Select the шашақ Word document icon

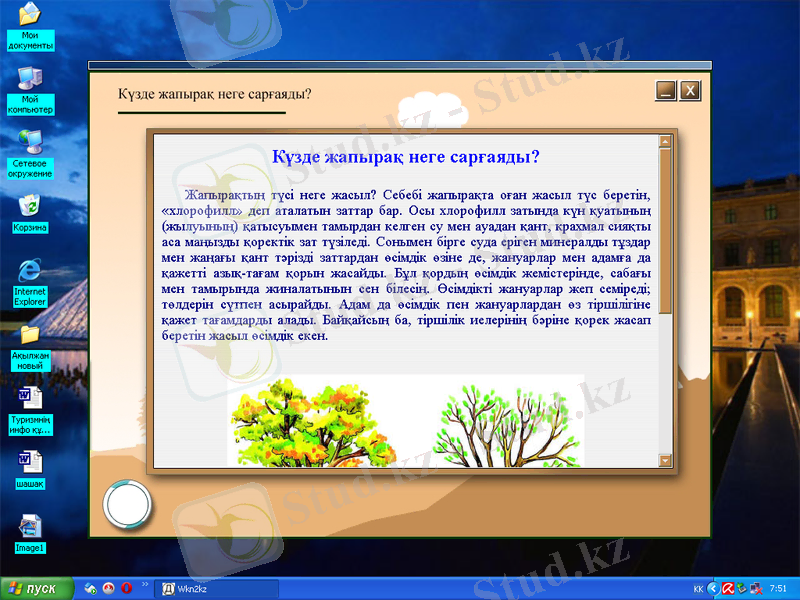30,462
